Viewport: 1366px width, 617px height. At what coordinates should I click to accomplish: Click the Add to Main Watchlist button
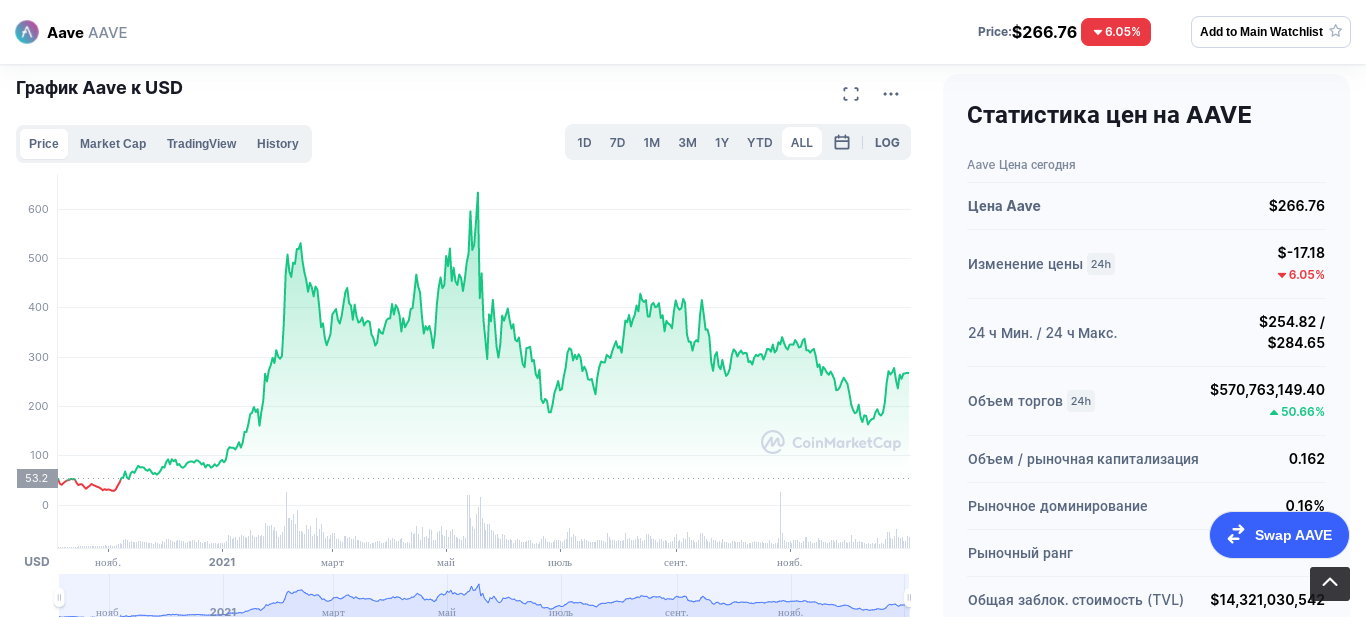tap(1271, 32)
